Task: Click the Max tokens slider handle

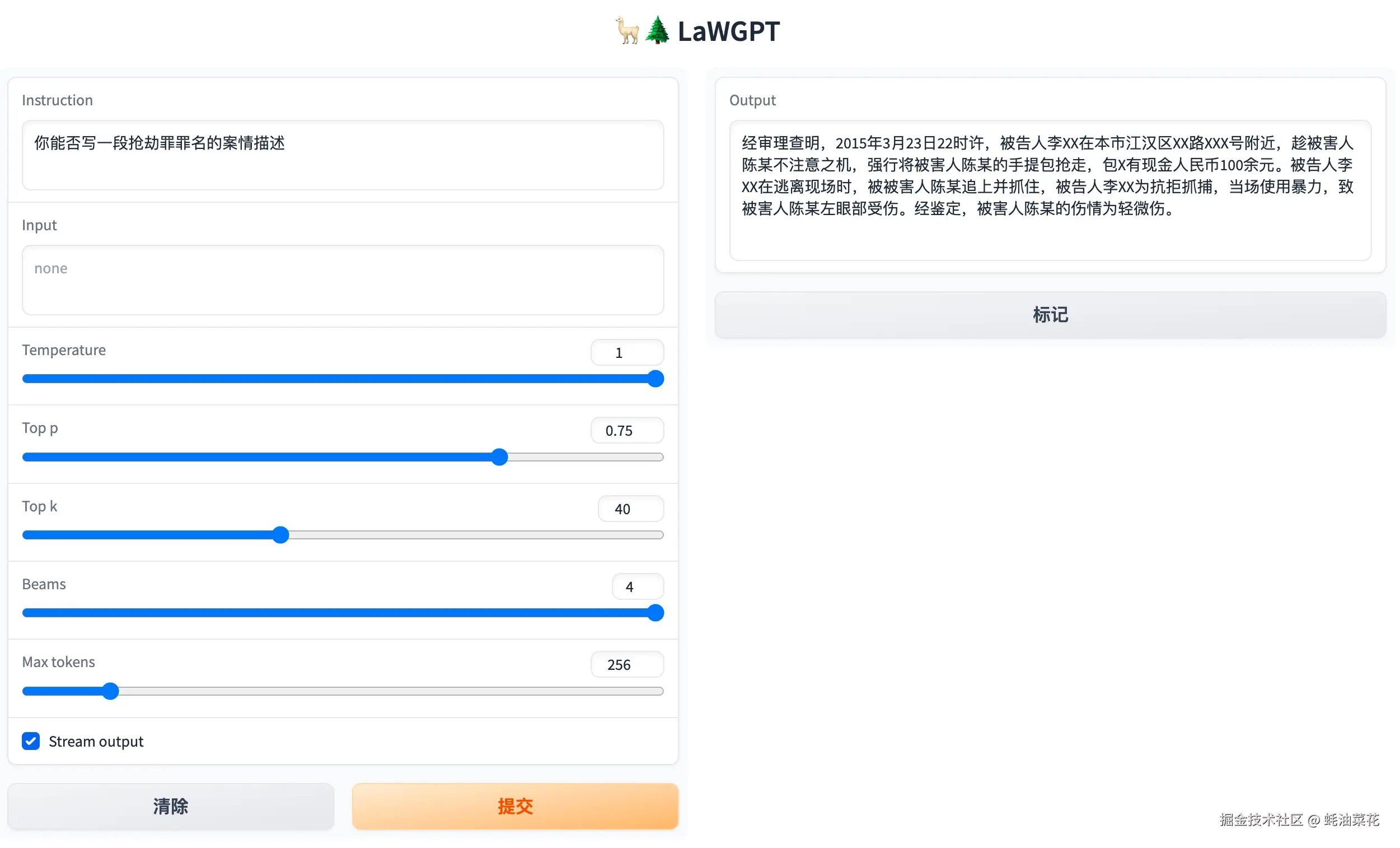Action: (110, 691)
